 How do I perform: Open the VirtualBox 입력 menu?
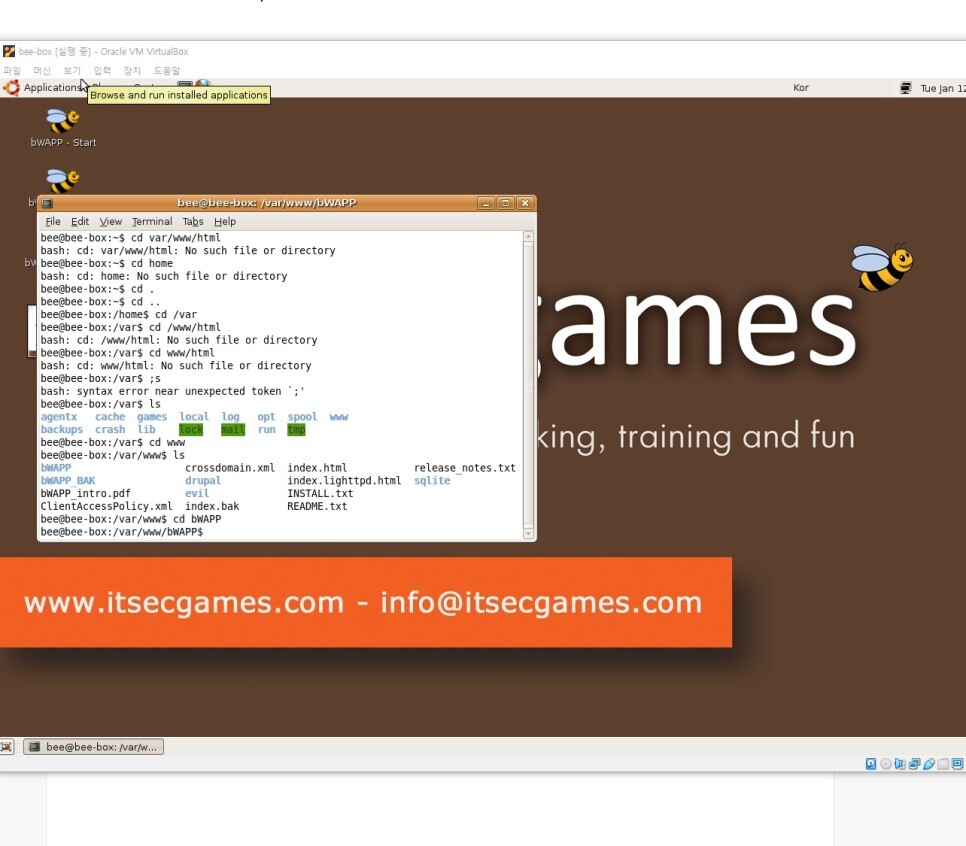pos(102,70)
